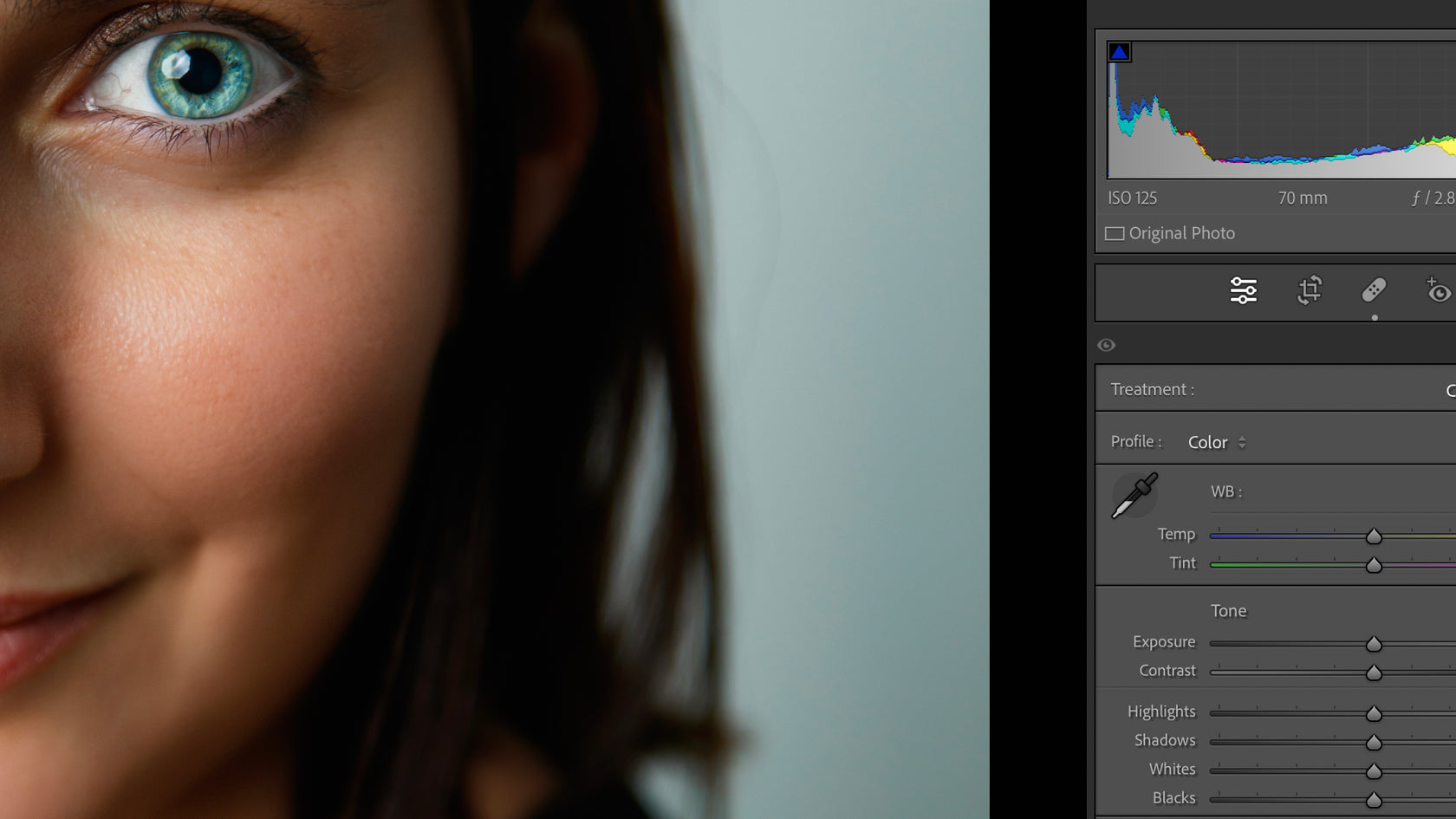The image size is (1456, 819).
Task: Click the Highlights slider handle
Action: 1374,713
